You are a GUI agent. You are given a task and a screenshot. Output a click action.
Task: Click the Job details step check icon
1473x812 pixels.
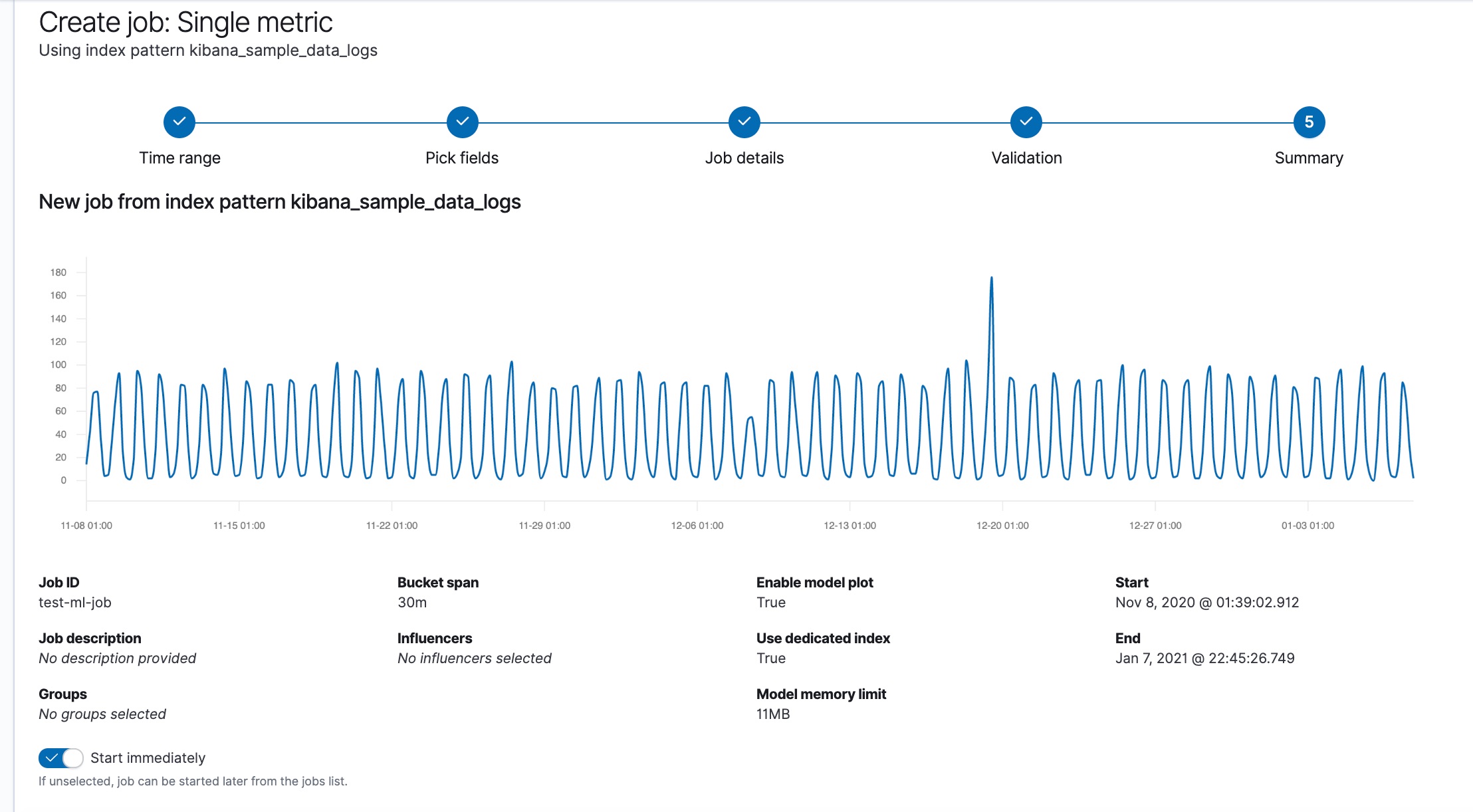pyautogui.click(x=744, y=122)
